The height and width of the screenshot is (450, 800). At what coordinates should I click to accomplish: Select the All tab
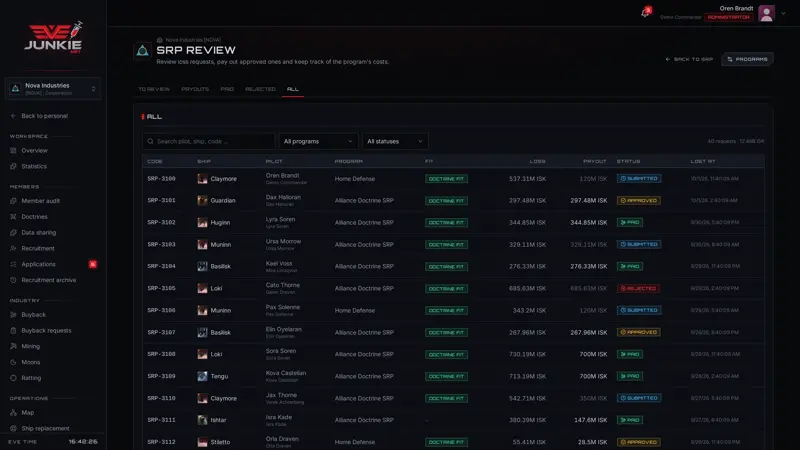click(292, 89)
